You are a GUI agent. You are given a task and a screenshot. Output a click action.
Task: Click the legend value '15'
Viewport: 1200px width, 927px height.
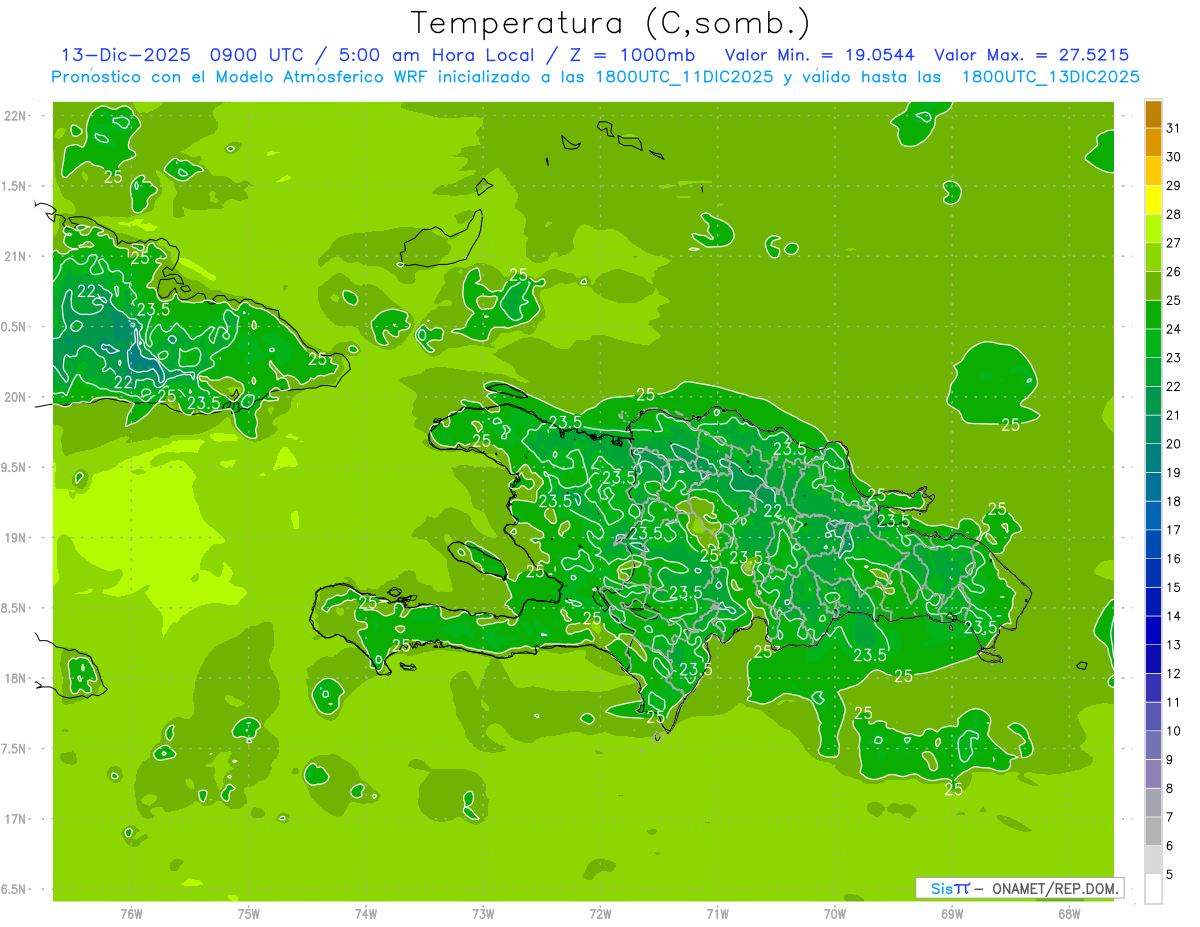1174,588
